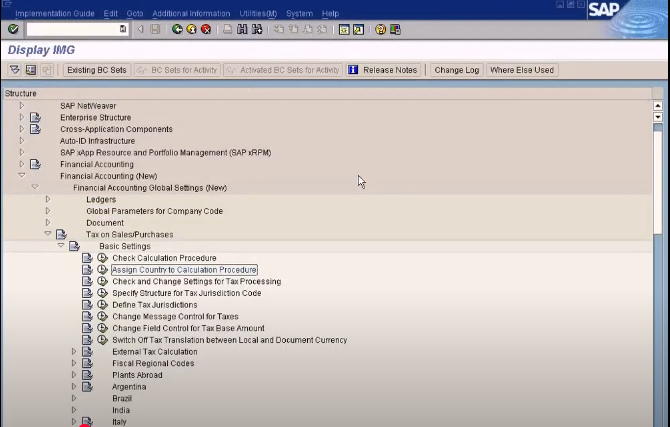Image resolution: width=670 pixels, height=427 pixels.
Task: Click the Find binoculars icon
Action: coord(242,29)
